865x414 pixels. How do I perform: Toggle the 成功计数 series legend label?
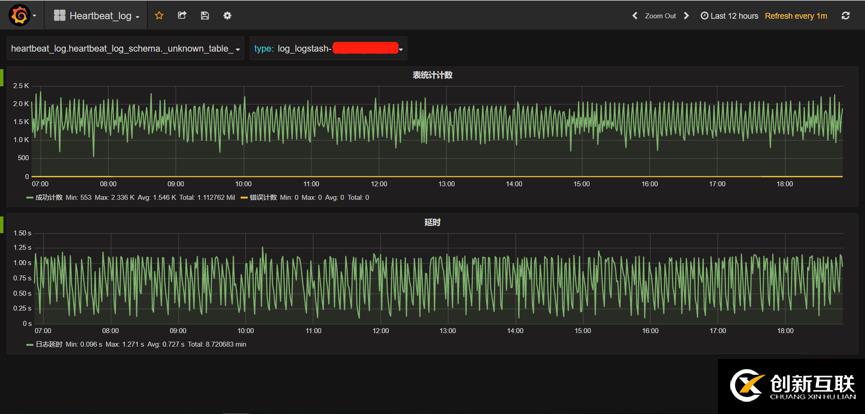point(49,198)
